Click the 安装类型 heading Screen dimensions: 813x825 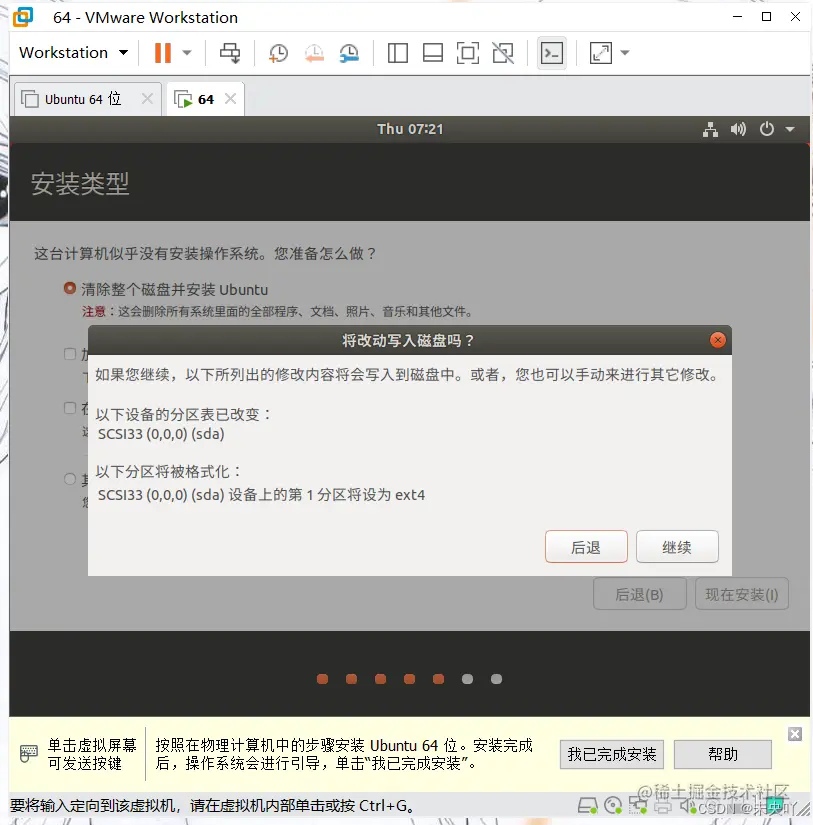(80, 184)
